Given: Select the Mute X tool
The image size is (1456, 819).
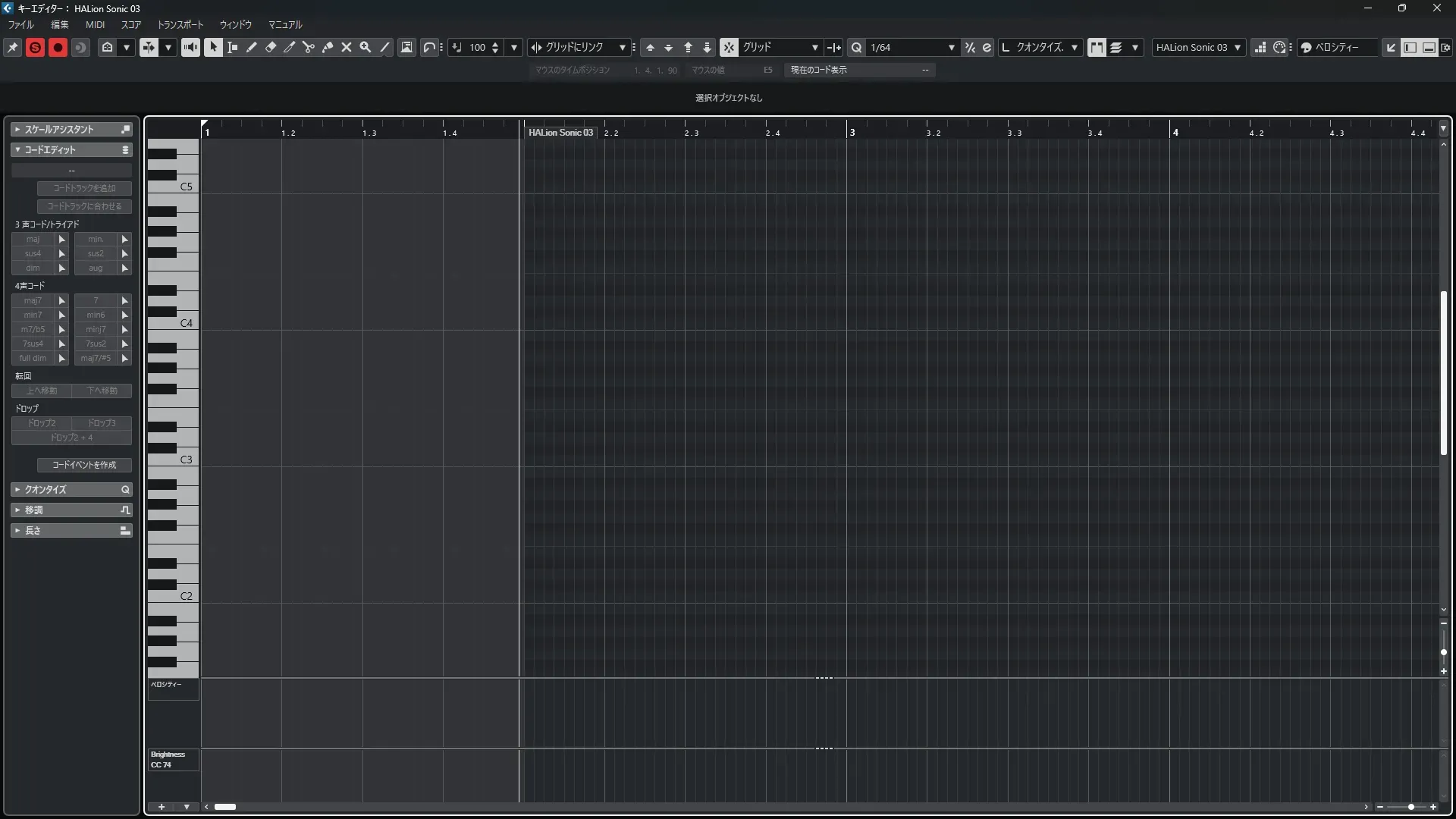Looking at the screenshot, I should (x=347, y=47).
